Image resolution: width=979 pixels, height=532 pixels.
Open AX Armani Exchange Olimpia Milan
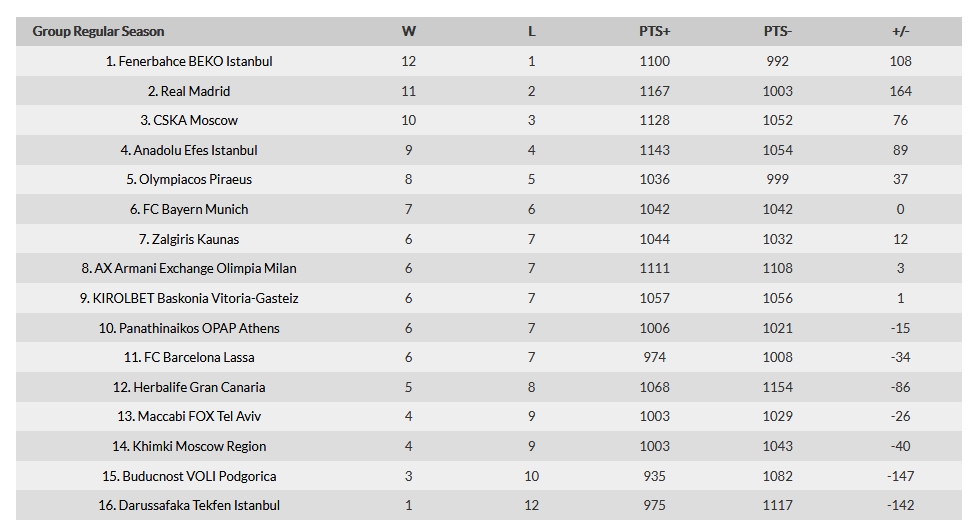point(189,268)
